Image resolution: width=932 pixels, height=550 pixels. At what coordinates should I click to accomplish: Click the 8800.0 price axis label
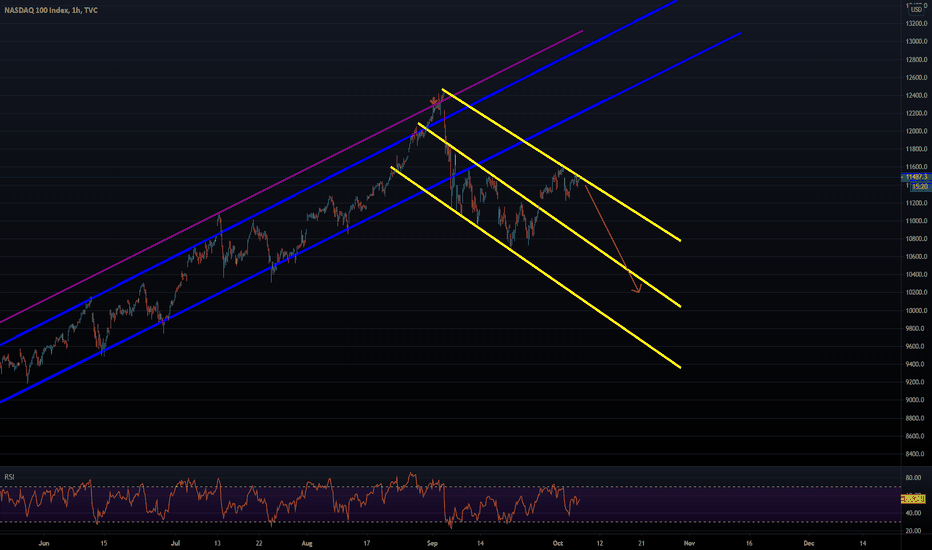(916, 418)
